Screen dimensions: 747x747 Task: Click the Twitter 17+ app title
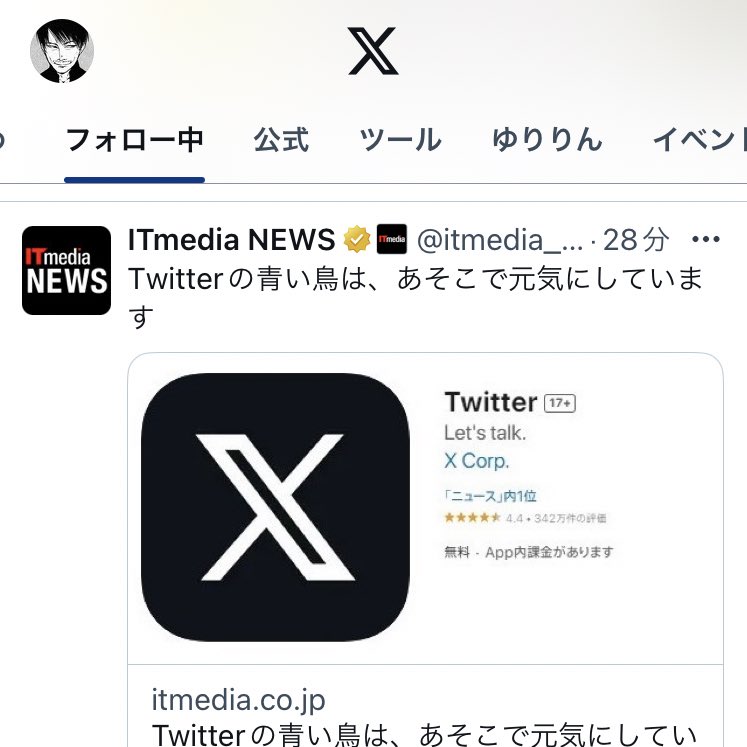click(510, 403)
